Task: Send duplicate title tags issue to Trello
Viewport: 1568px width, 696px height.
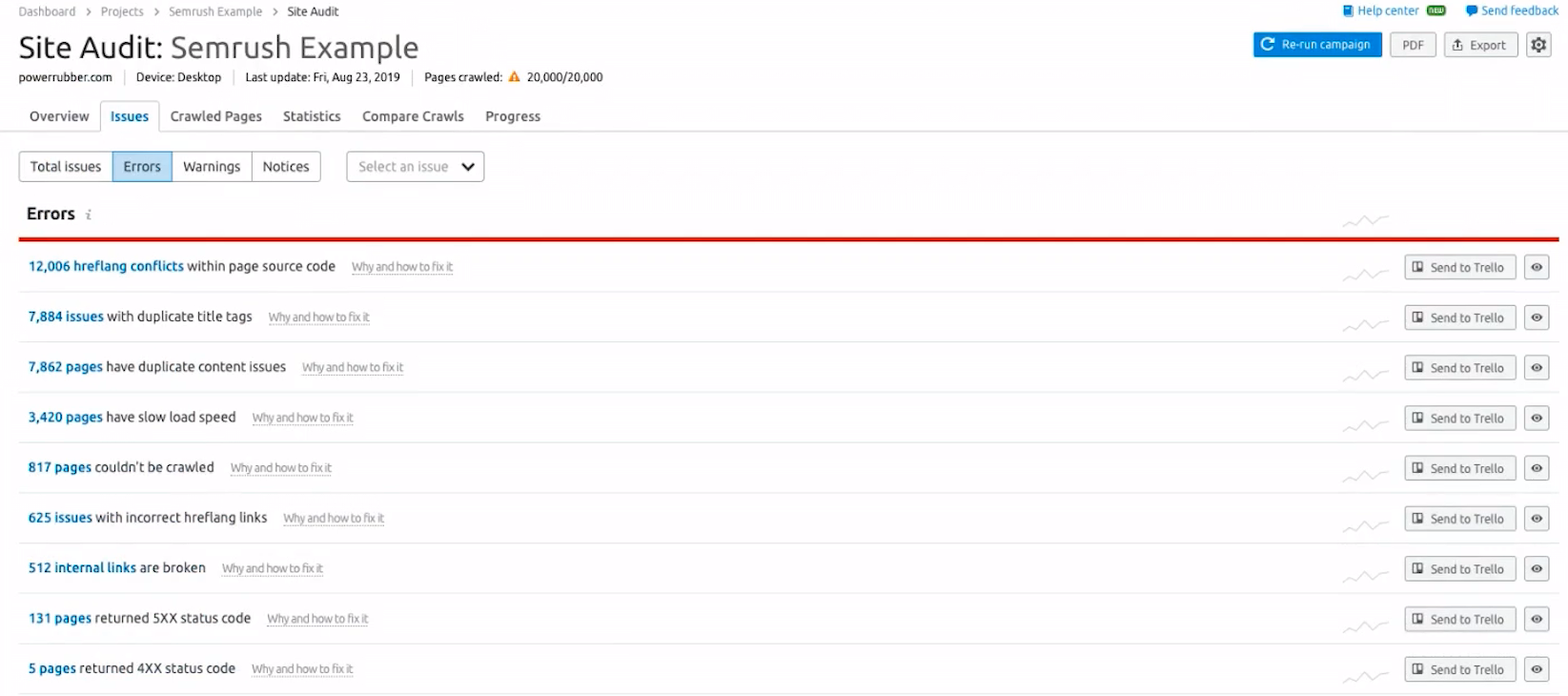Action: pos(1459,317)
